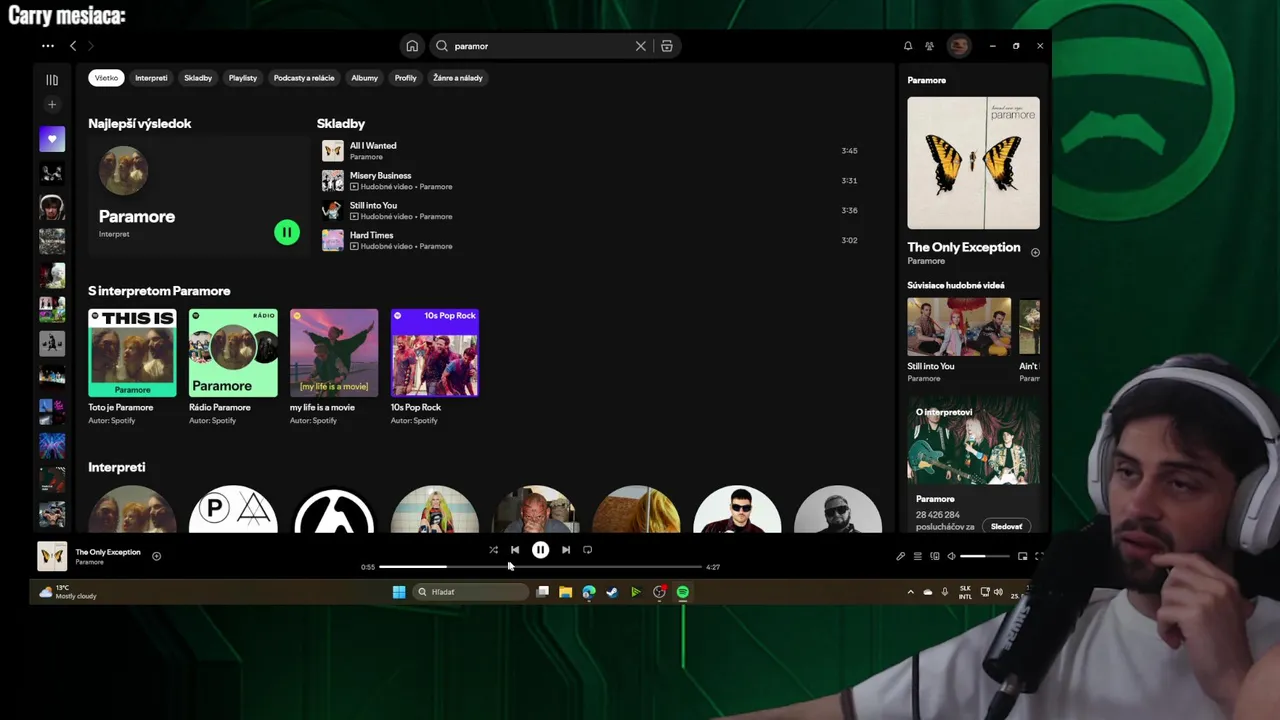Skip to the next track
The image size is (1280, 720).
(x=566, y=550)
